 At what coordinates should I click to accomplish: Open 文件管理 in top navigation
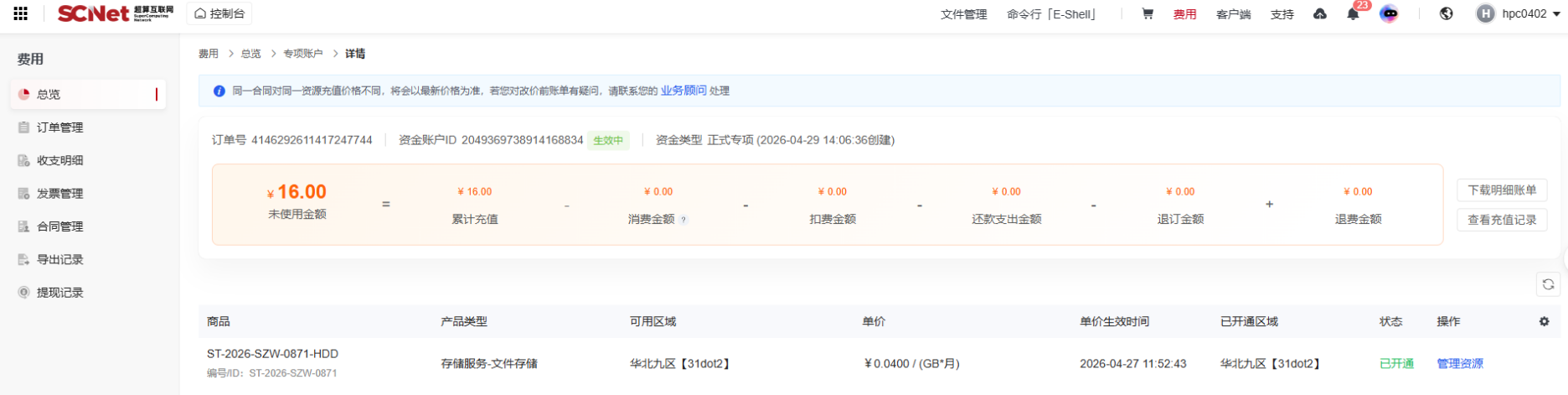click(963, 14)
